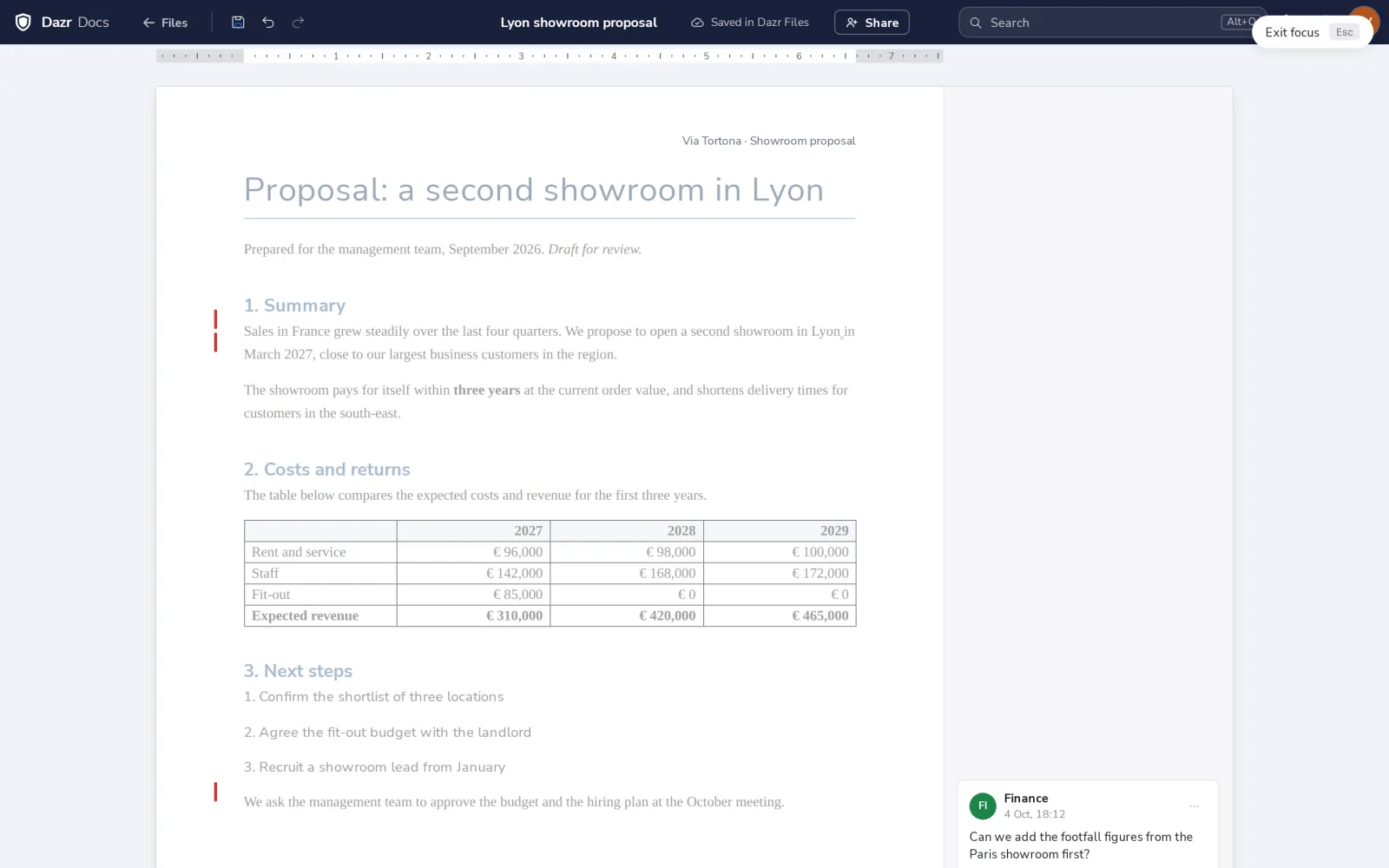Click the bold "three years" text
Image resolution: width=1389 pixels, height=868 pixels.
pos(486,391)
